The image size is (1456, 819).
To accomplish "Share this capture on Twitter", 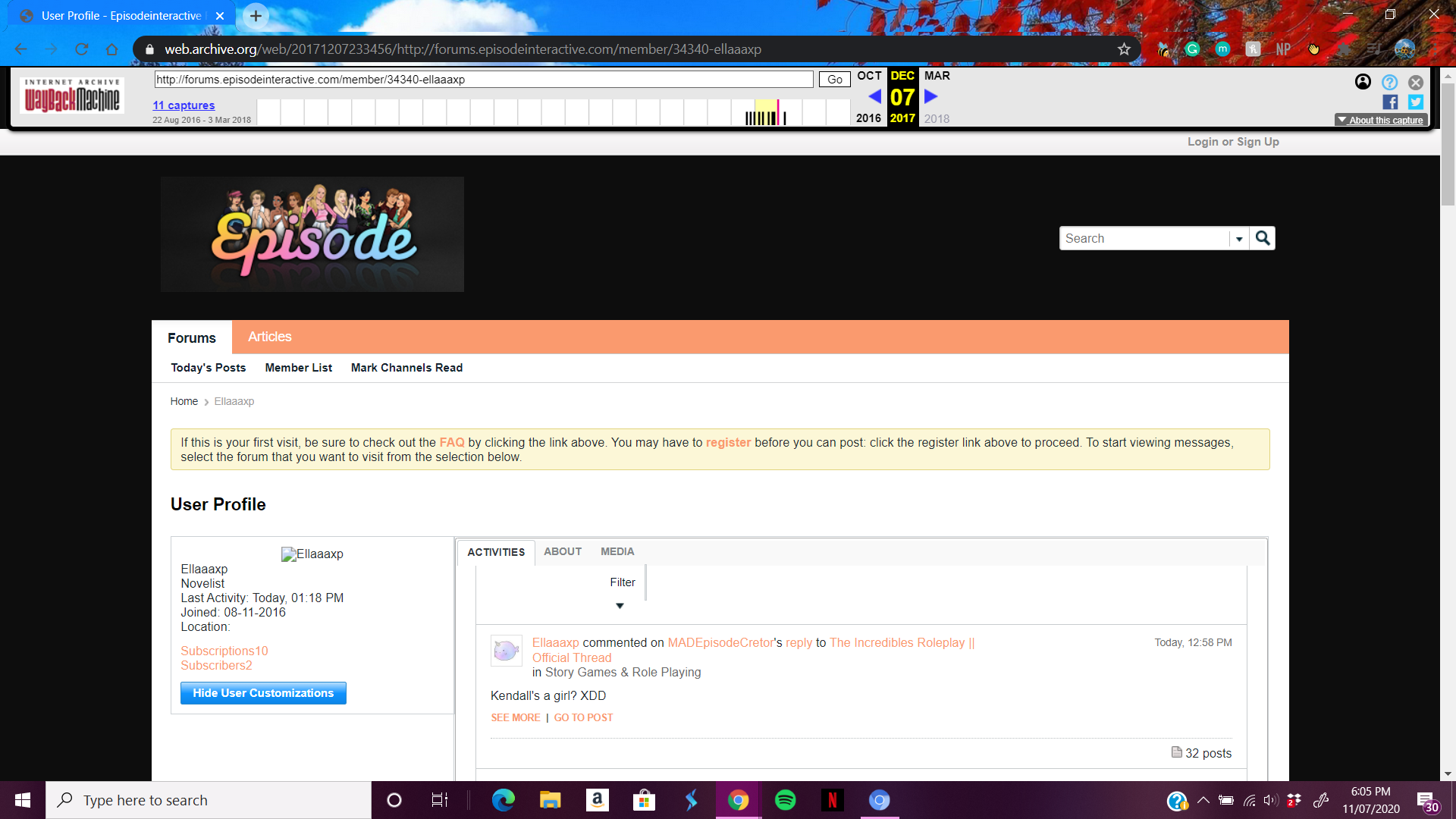I will pos(1416,102).
